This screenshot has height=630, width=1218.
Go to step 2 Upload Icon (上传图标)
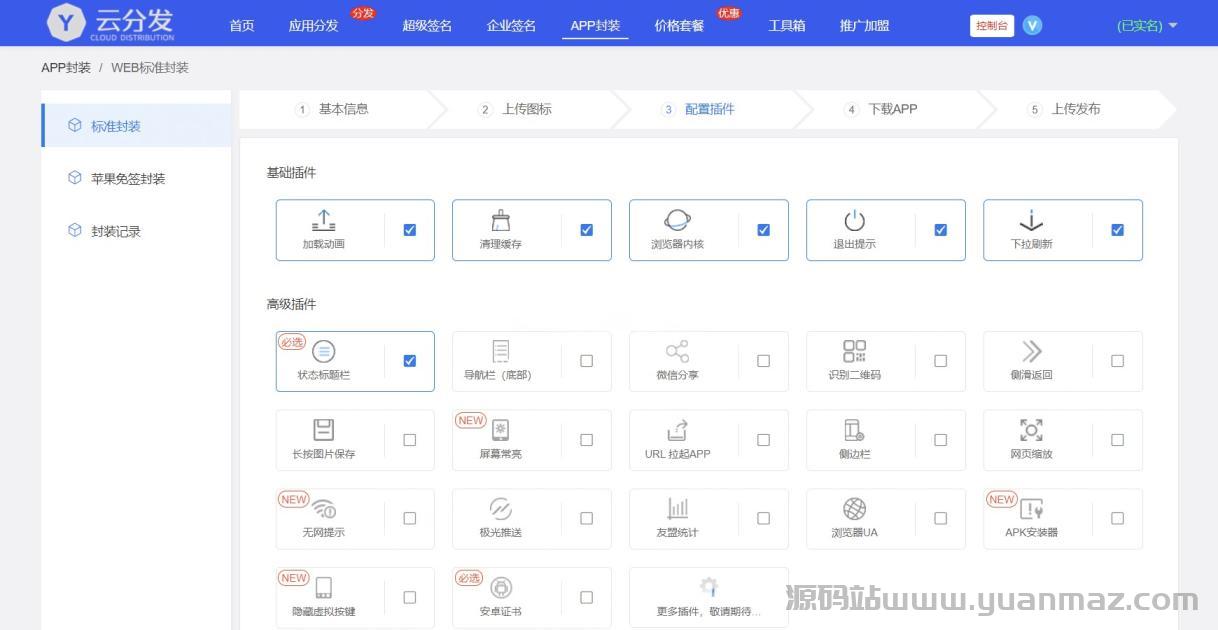(526, 109)
